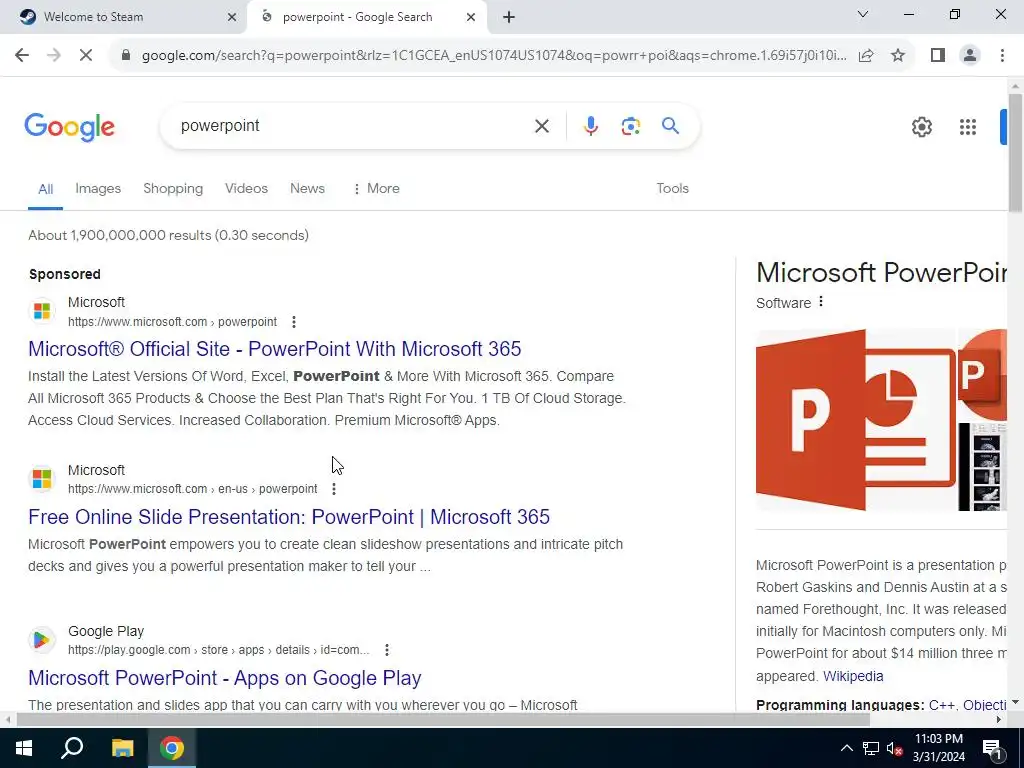1024x768 pixels.
Task: Open options for Google Play result
Action: pyautogui.click(x=387, y=650)
